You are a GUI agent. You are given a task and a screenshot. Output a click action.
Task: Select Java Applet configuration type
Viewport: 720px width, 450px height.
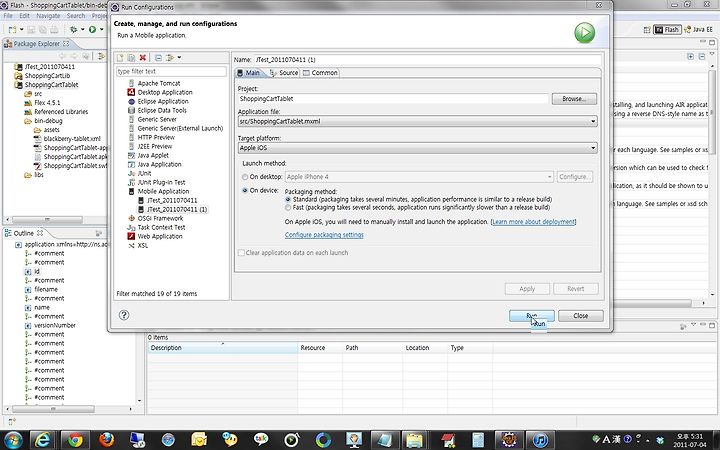(x=153, y=155)
